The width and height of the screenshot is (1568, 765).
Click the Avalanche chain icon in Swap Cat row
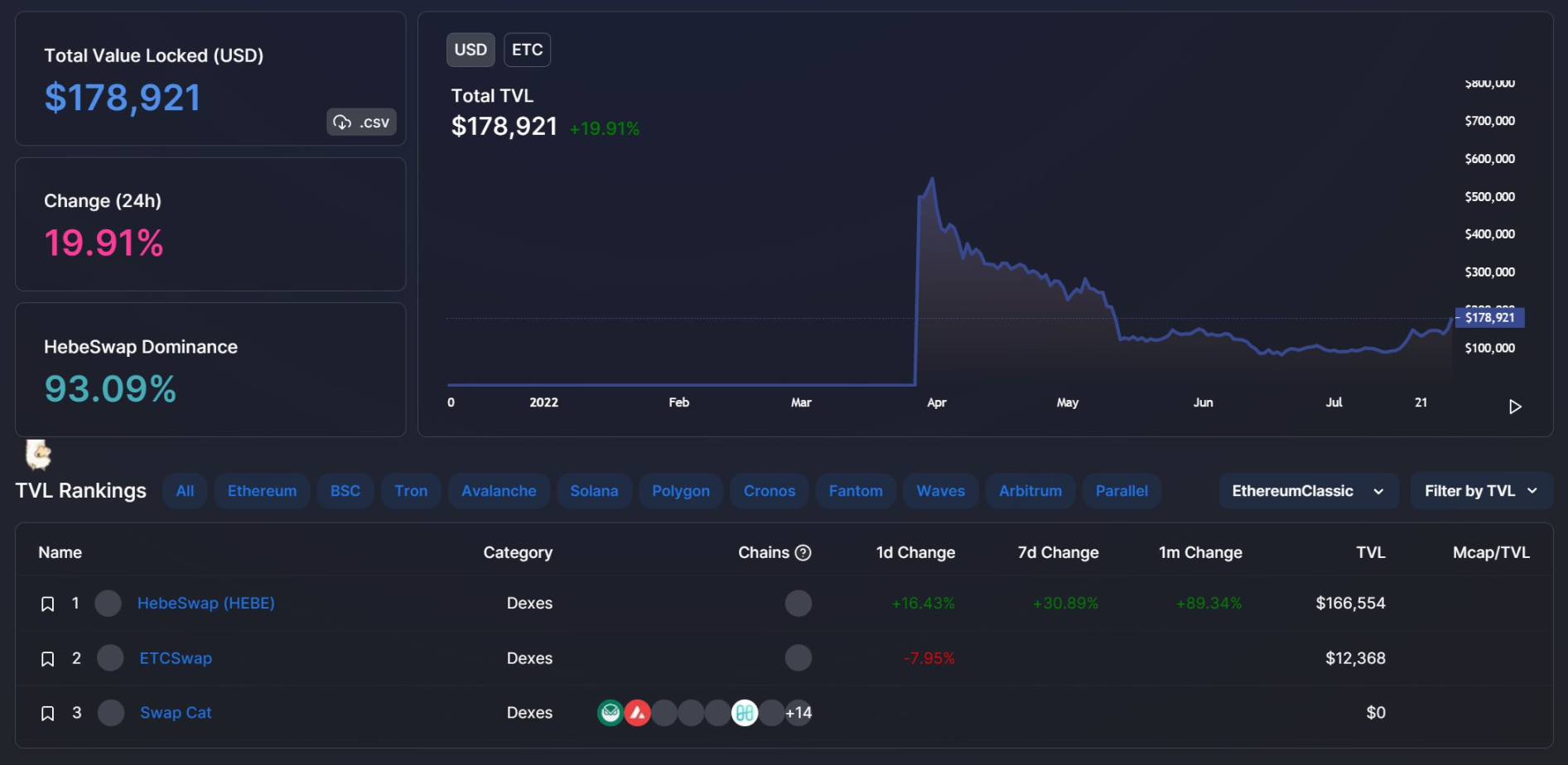(637, 713)
